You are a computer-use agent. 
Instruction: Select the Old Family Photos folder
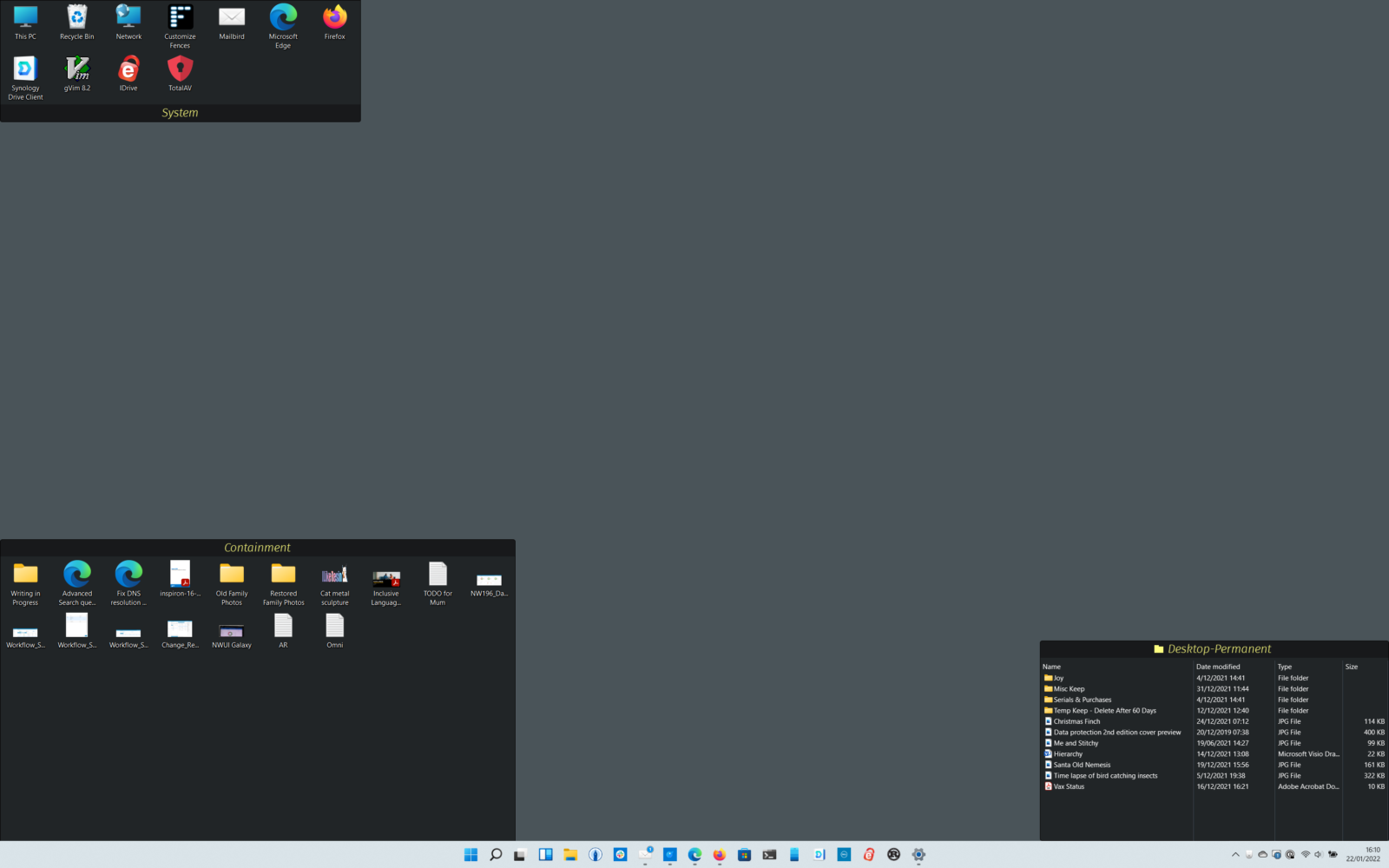click(x=231, y=582)
